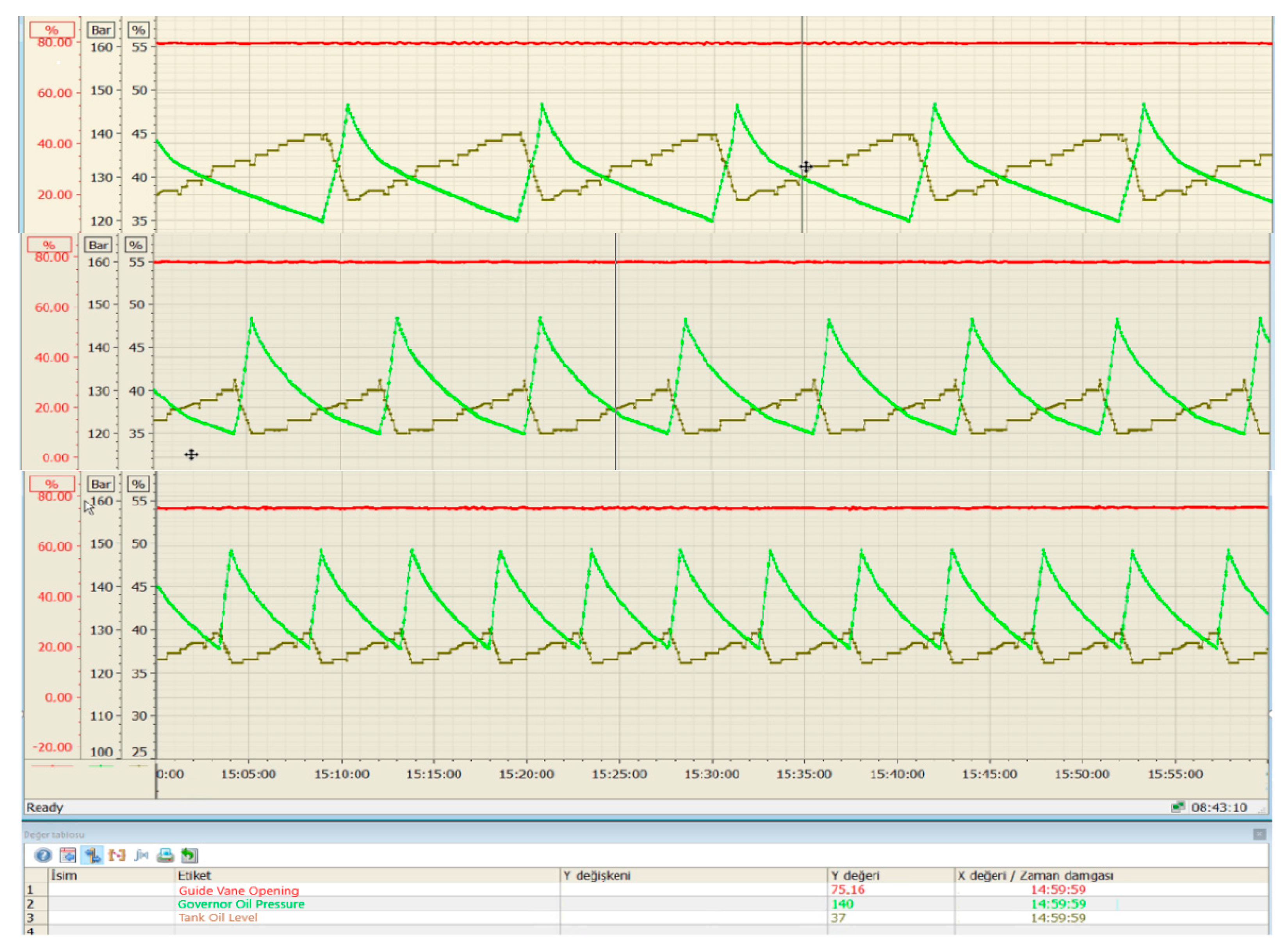Close the Değer tablosu panel
The width and height of the screenshot is (1288, 948).
click(1259, 834)
